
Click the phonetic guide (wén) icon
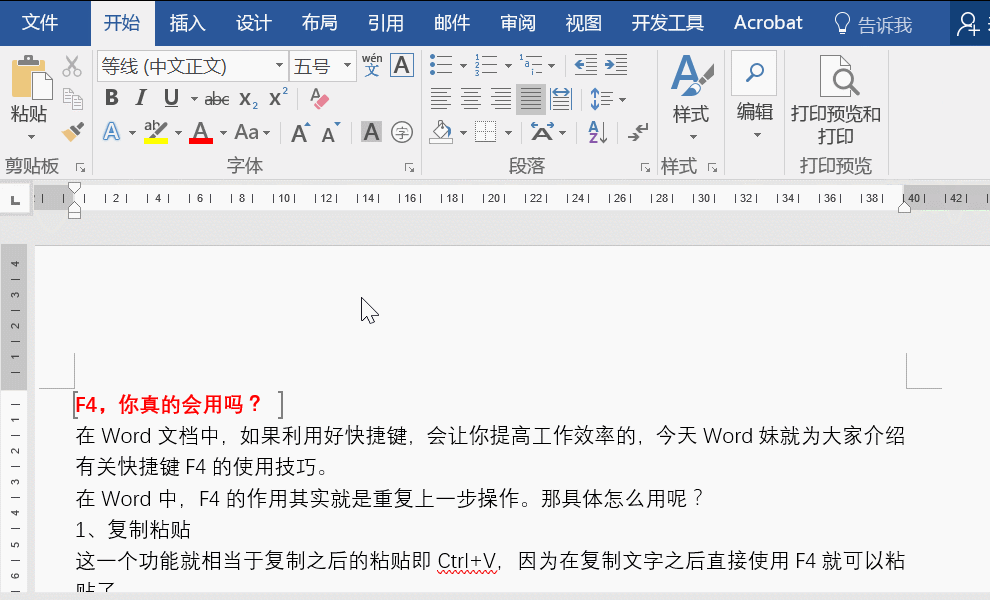[372, 65]
